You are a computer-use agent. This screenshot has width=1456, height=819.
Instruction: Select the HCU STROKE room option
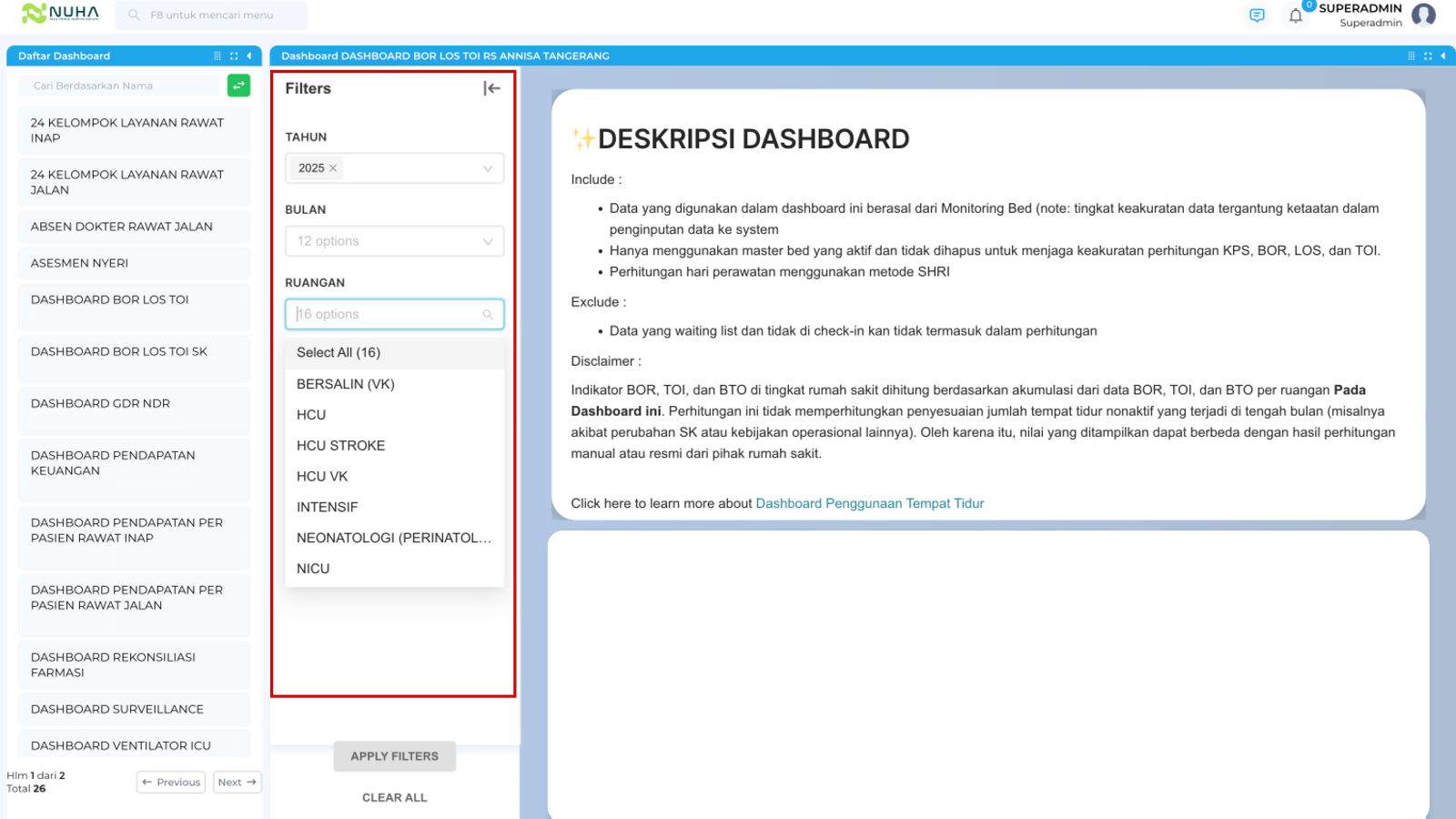[394, 446]
